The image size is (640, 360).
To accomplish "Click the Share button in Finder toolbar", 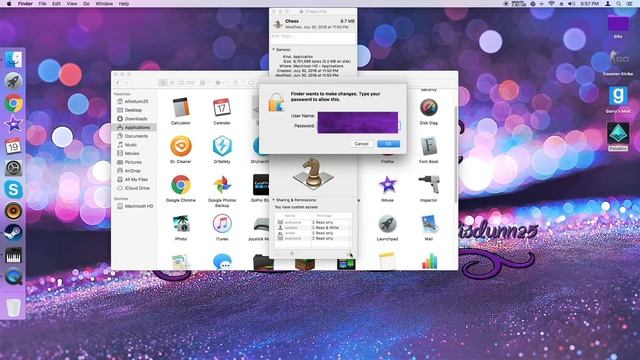I will point(236,83).
